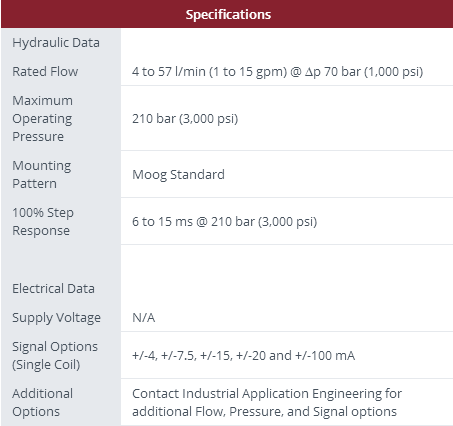Image resolution: width=453 pixels, height=426 pixels.
Task: Click the Rated Flow label
Action: (x=45, y=72)
